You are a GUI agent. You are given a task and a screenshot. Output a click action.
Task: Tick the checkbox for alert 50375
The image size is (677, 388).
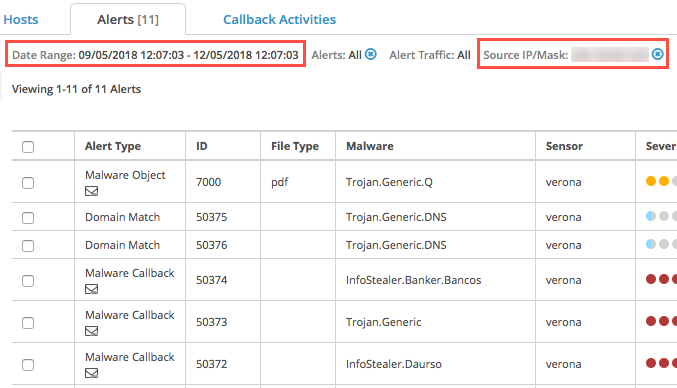[x=28, y=218]
